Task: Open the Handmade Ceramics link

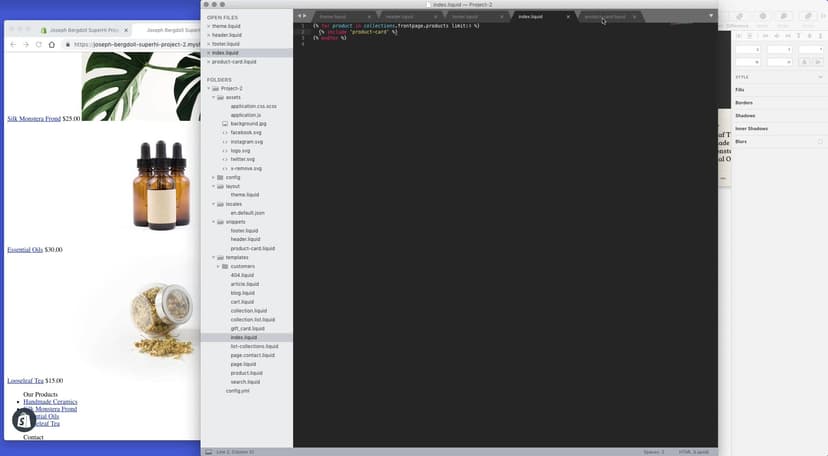Action: [x=50, y=402]
